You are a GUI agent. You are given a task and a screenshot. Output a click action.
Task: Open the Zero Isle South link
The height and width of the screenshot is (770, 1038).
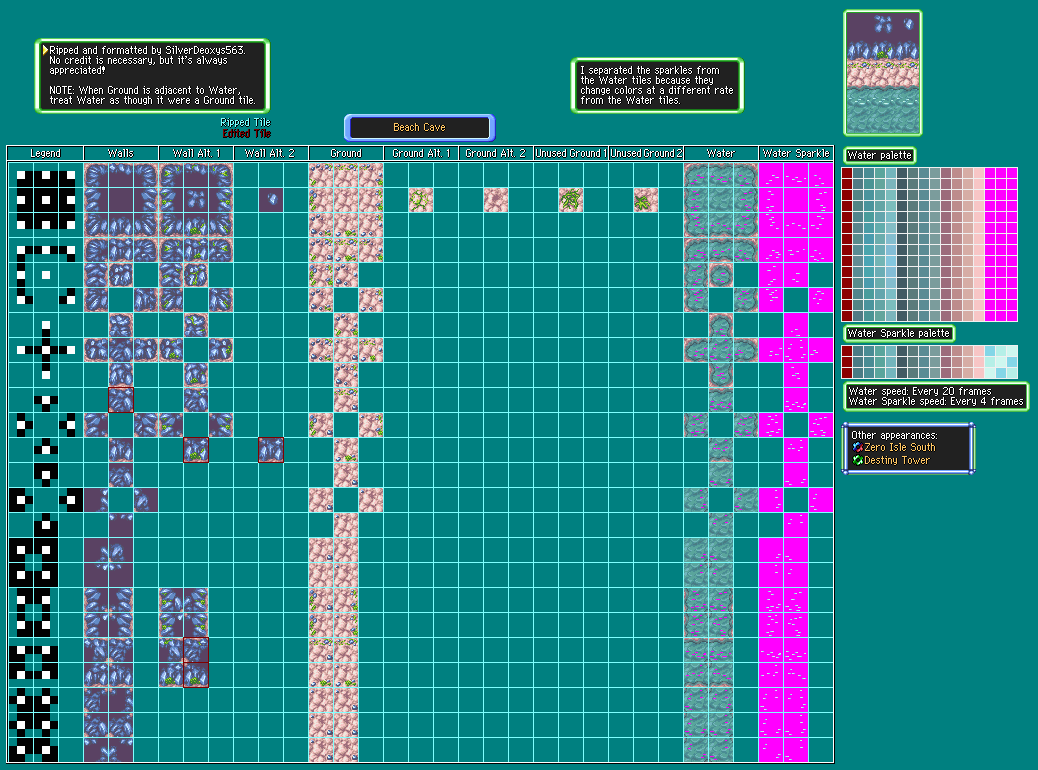click(900, 448)
